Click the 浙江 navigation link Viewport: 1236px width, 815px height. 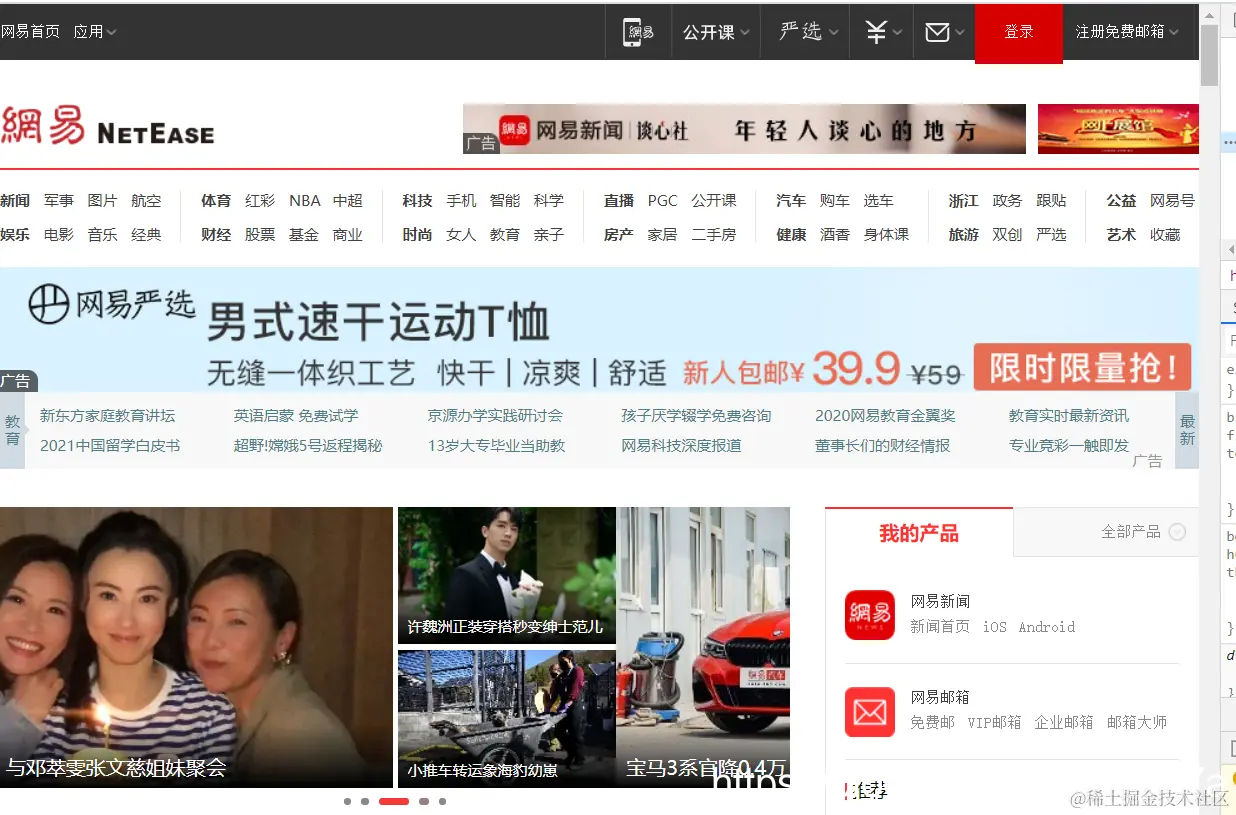(963, 201)
